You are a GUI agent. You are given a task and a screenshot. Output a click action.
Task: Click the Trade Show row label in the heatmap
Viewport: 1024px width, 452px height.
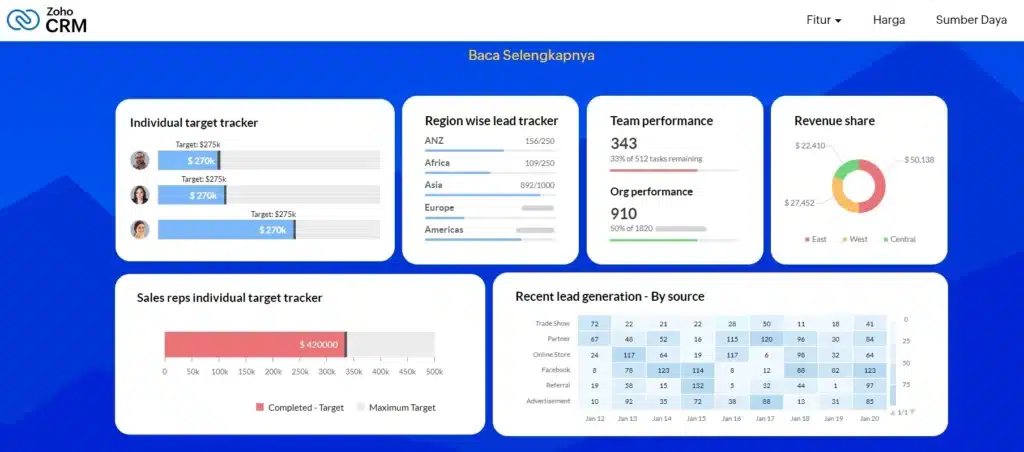pos(552,324)
